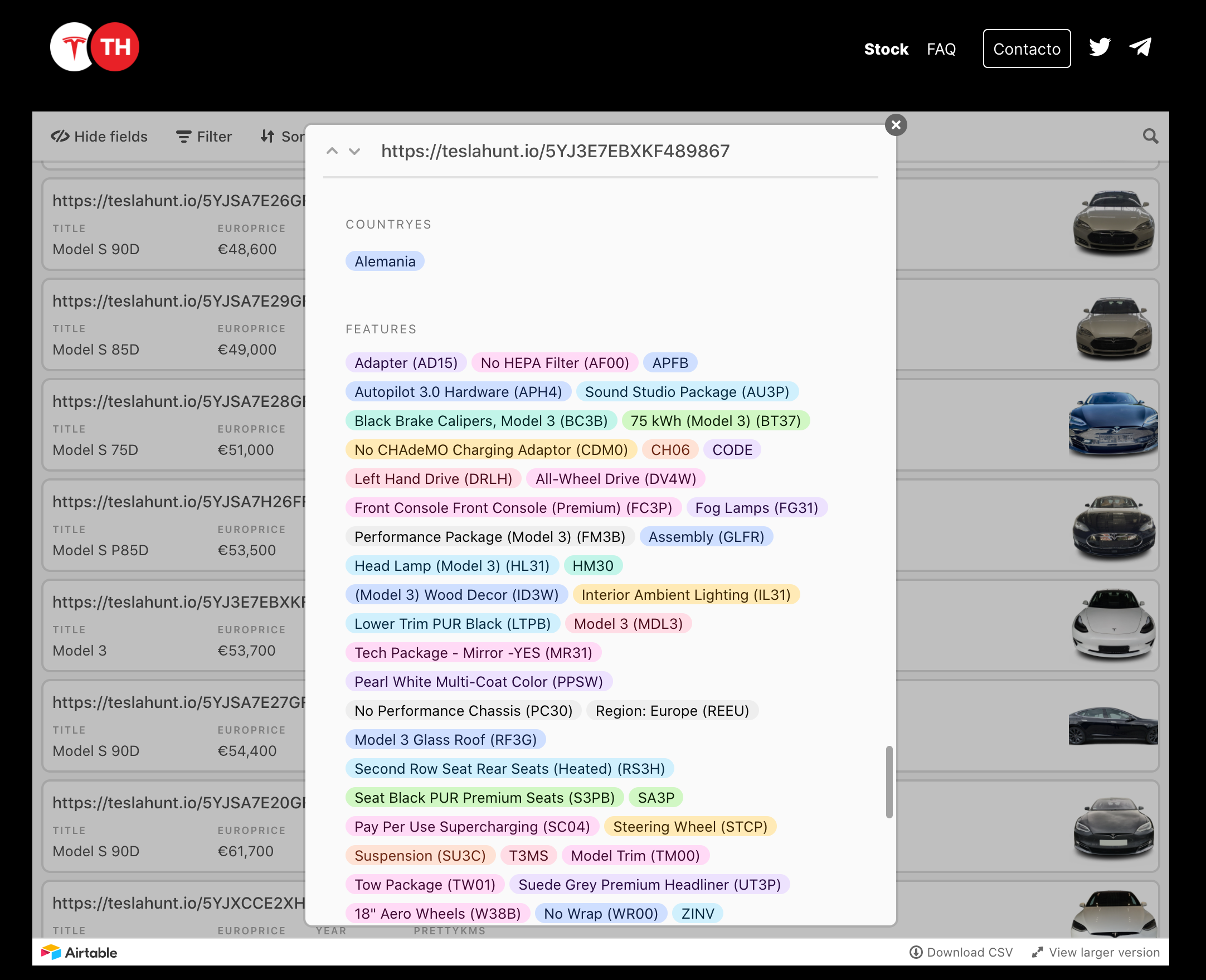
Task: Click Black Brake Calipers (BC3B) tag
Action: tap(481, 421)
